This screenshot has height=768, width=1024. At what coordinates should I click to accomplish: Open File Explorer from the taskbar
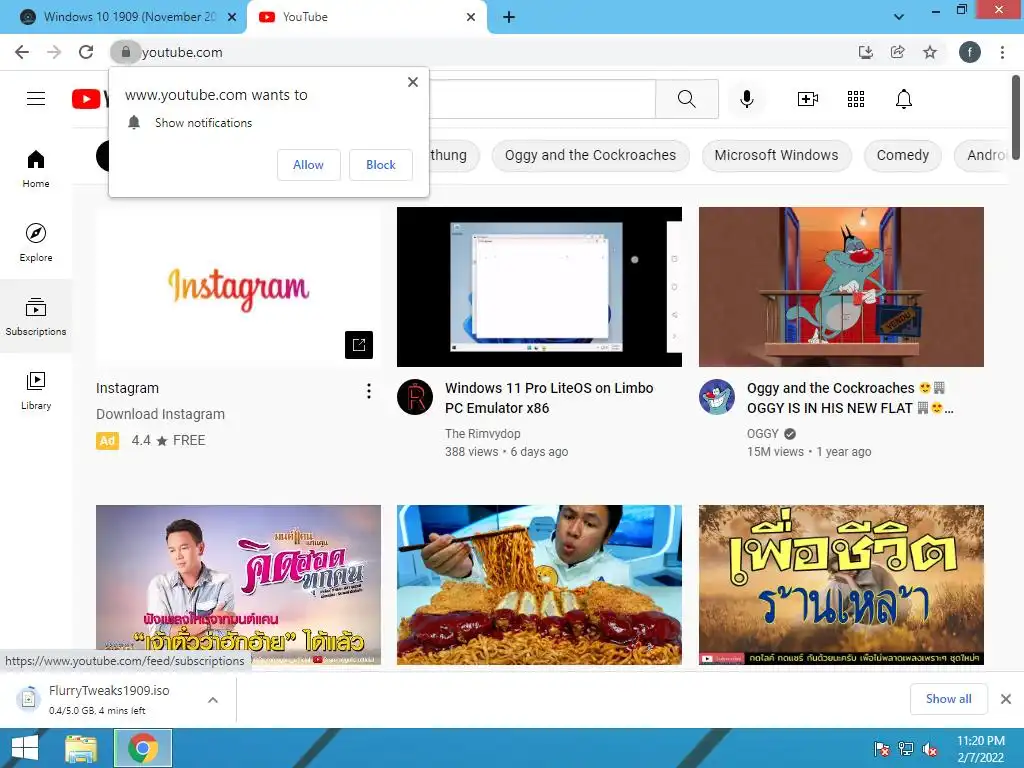click(x=81, y=748)
